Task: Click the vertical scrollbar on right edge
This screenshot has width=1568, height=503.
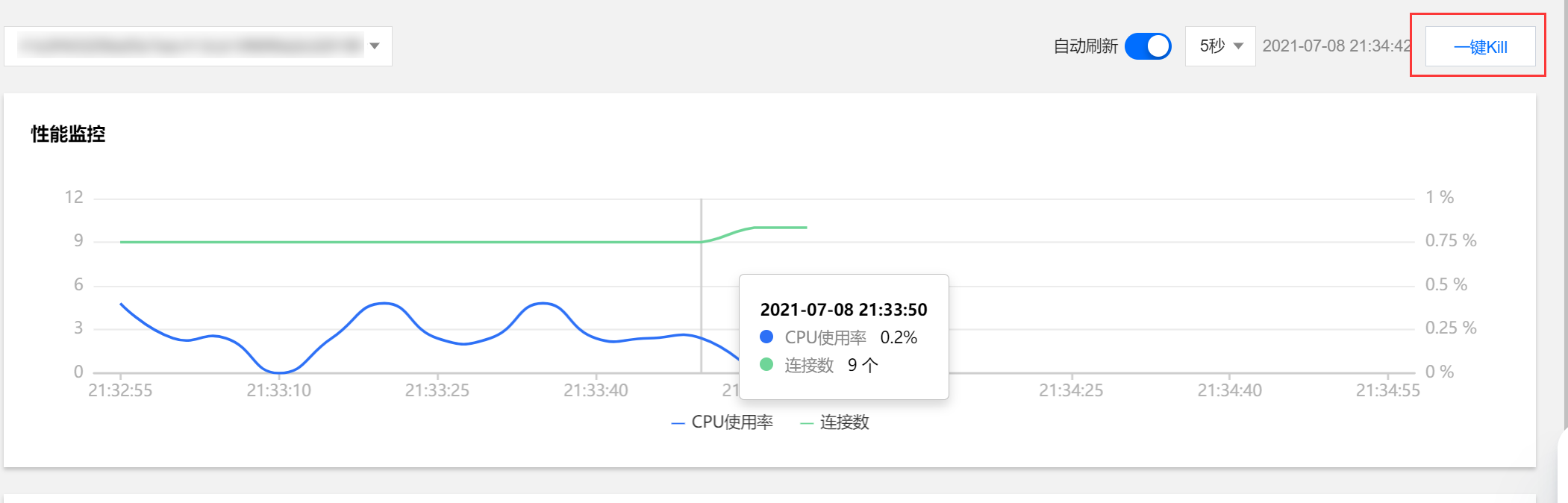Action: pyautogui.click(x=1565, y=224)
